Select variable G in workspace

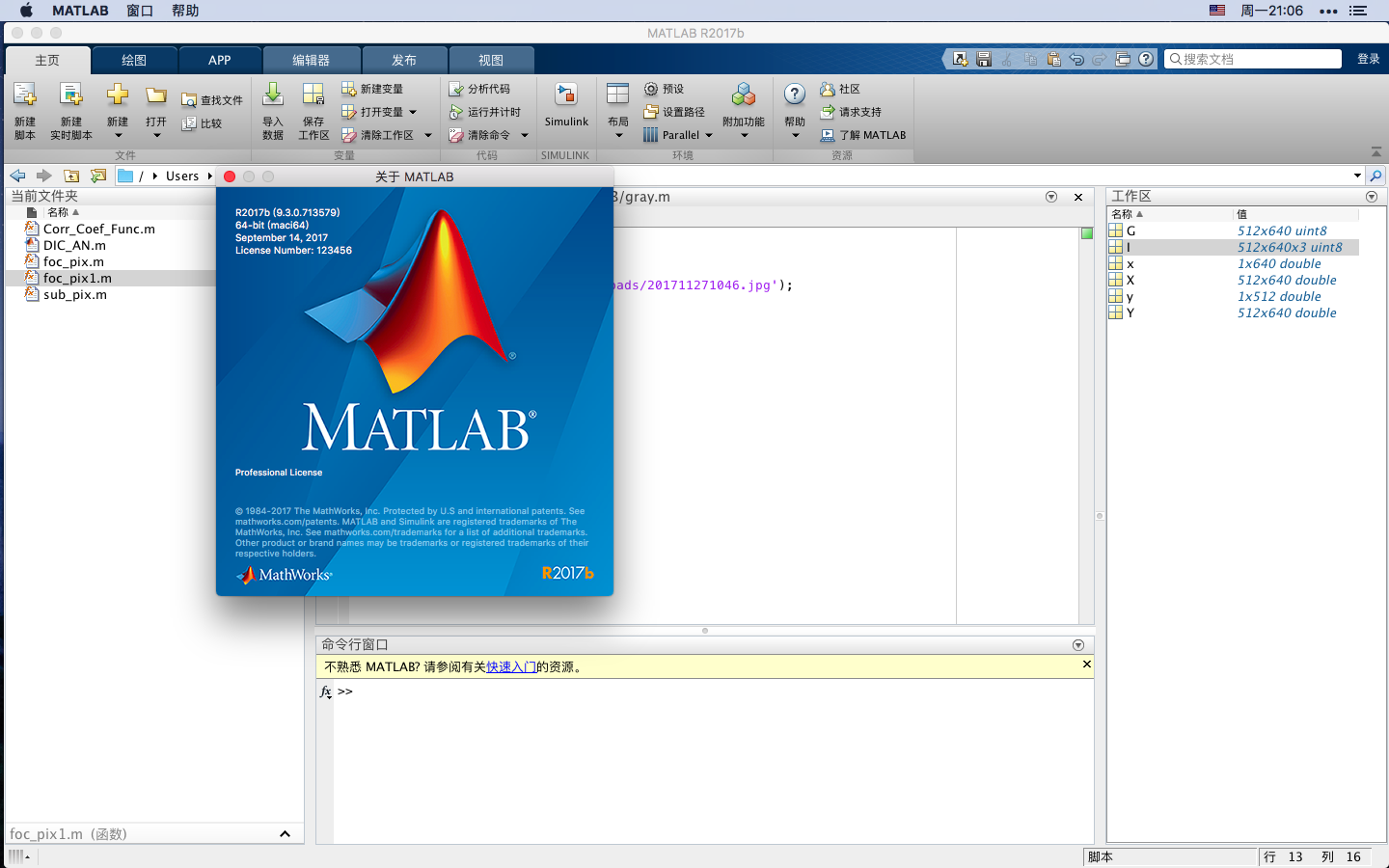point(1130,231)
